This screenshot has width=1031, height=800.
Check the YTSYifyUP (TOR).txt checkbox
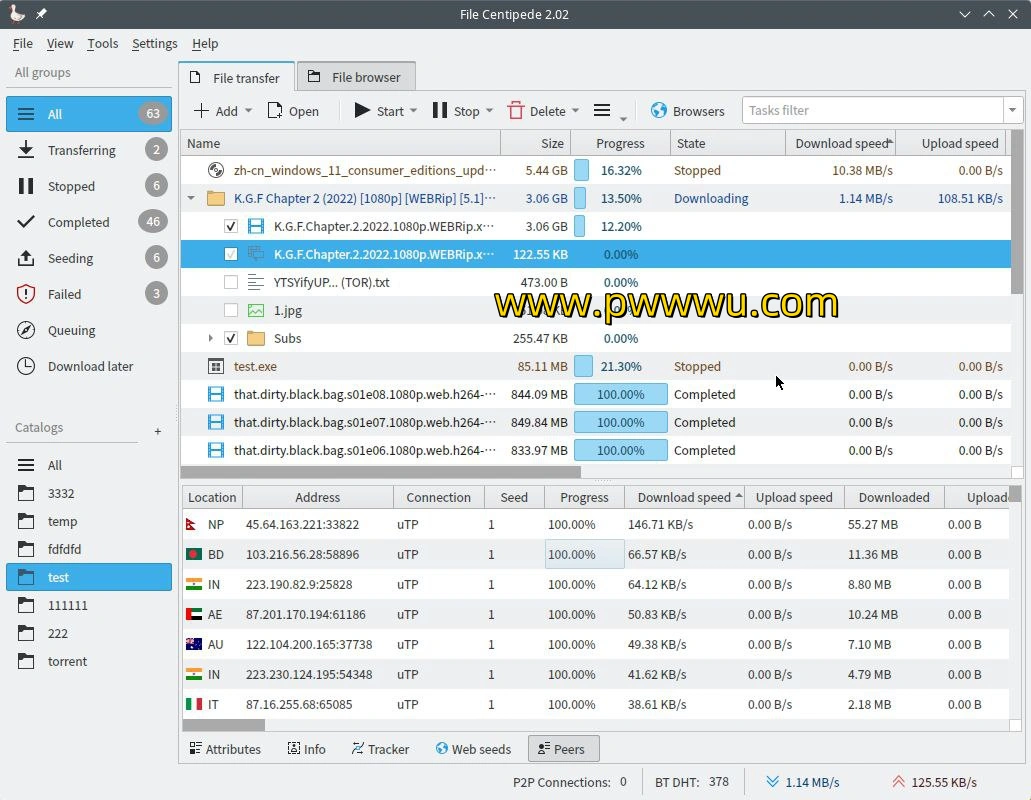pos(231,283)
